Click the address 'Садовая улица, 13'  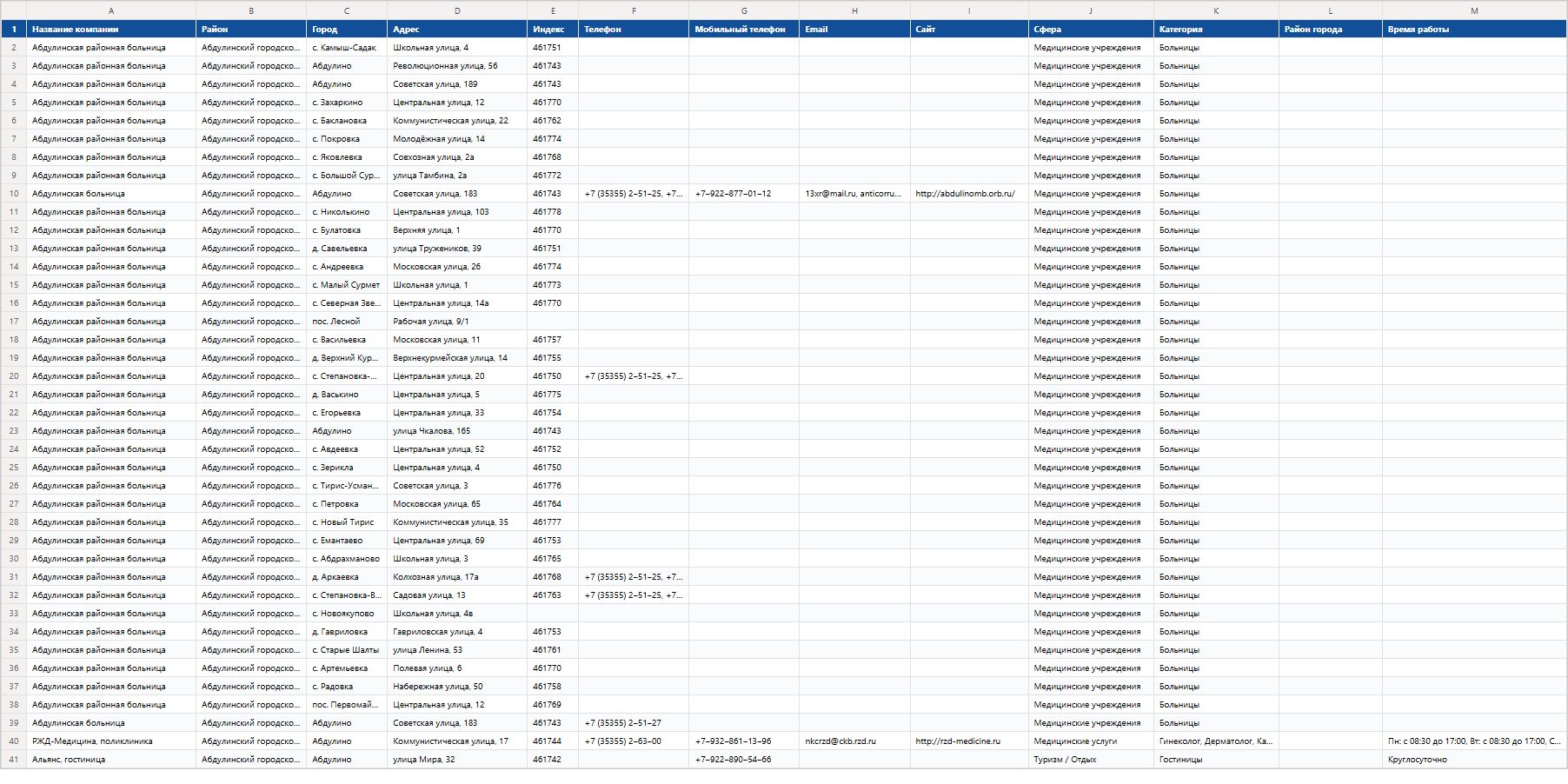(x=457, y=595)
